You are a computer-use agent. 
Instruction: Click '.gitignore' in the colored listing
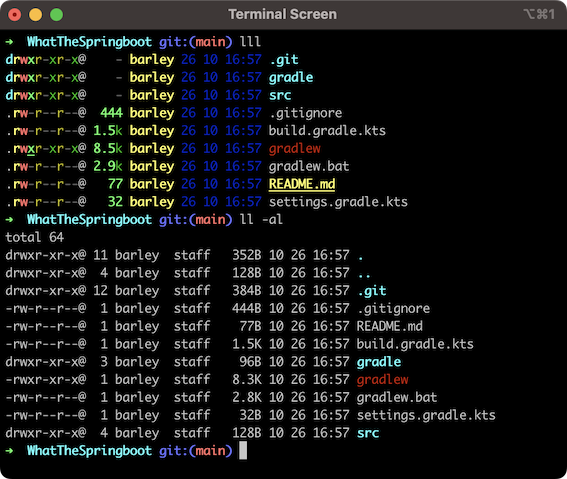coord(306,113)
